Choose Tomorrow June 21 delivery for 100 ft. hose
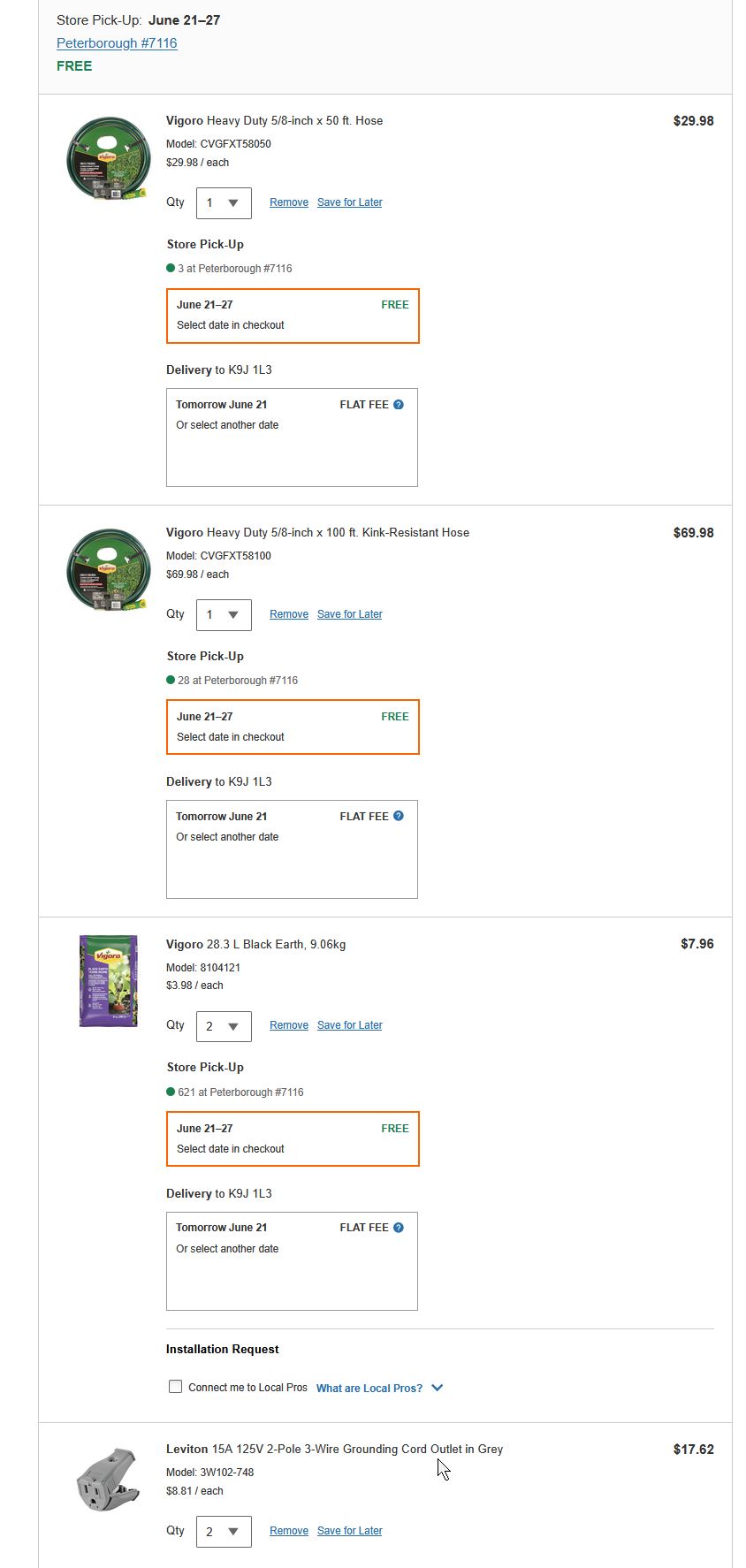The image size is (746, 1568). point(292,849)
